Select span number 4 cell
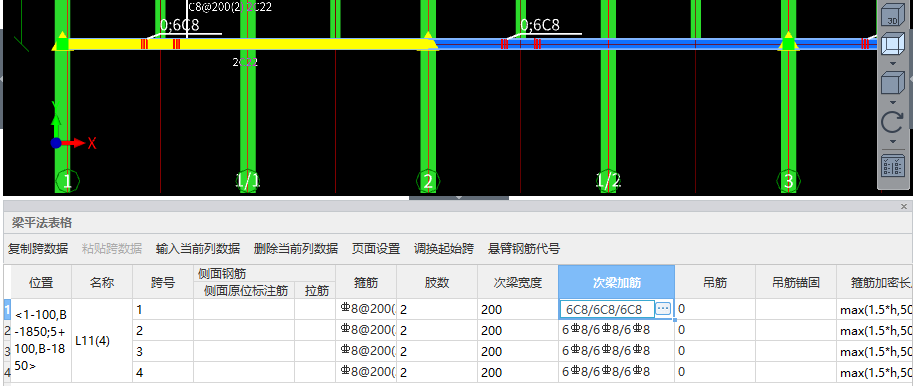This screenshot has width=913, height=386. coord(163,371)
